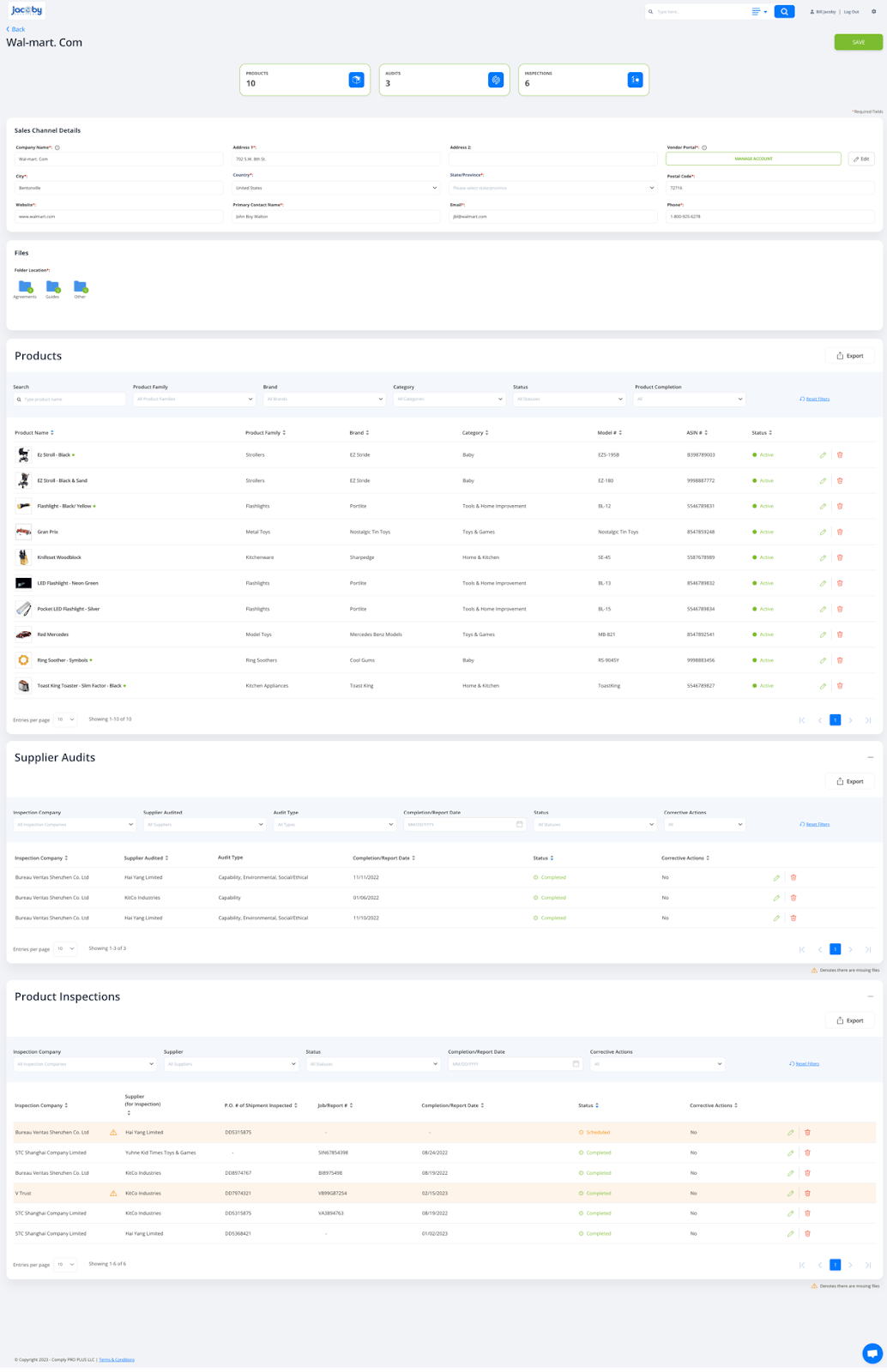
Task: Sort inspections by Status column
Action: click(588, 1105)
